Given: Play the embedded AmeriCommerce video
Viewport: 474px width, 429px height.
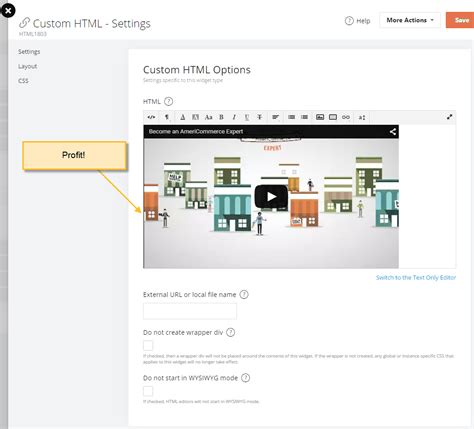Looking at the screenshot, I should click(271, 196).
